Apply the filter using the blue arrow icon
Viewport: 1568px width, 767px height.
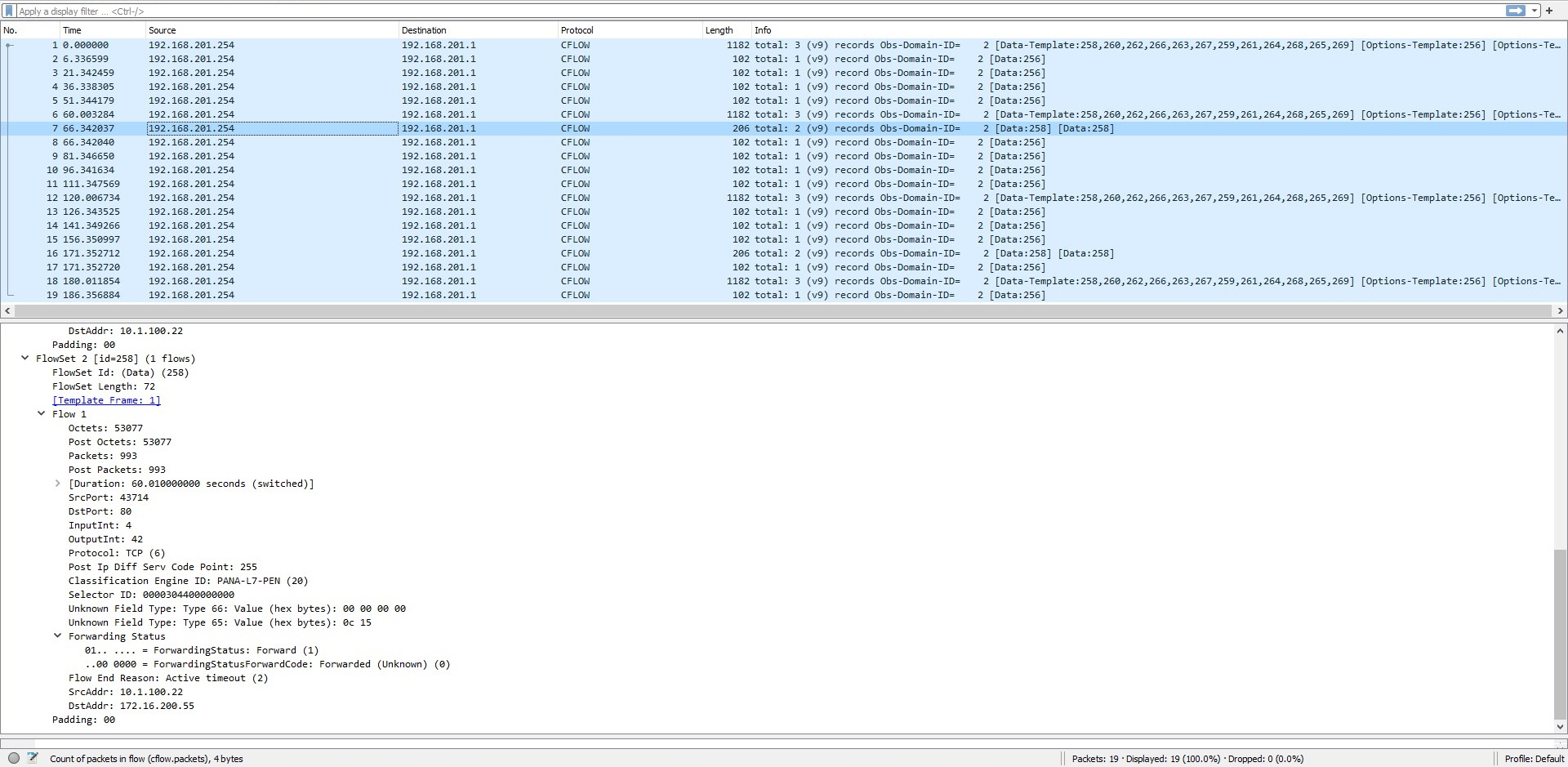[x=1515, y=11]
